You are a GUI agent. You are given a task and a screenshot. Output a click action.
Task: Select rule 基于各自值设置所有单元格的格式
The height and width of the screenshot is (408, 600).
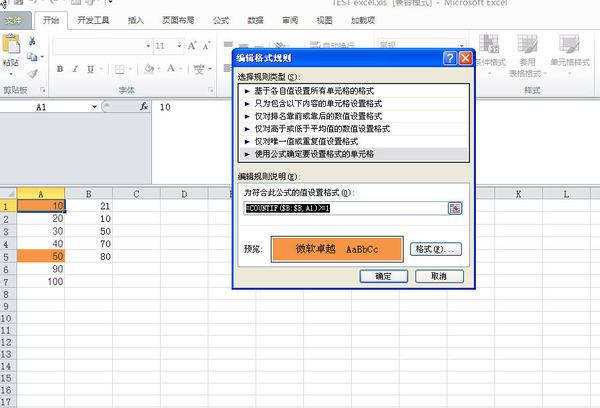[x=354, y=91]
